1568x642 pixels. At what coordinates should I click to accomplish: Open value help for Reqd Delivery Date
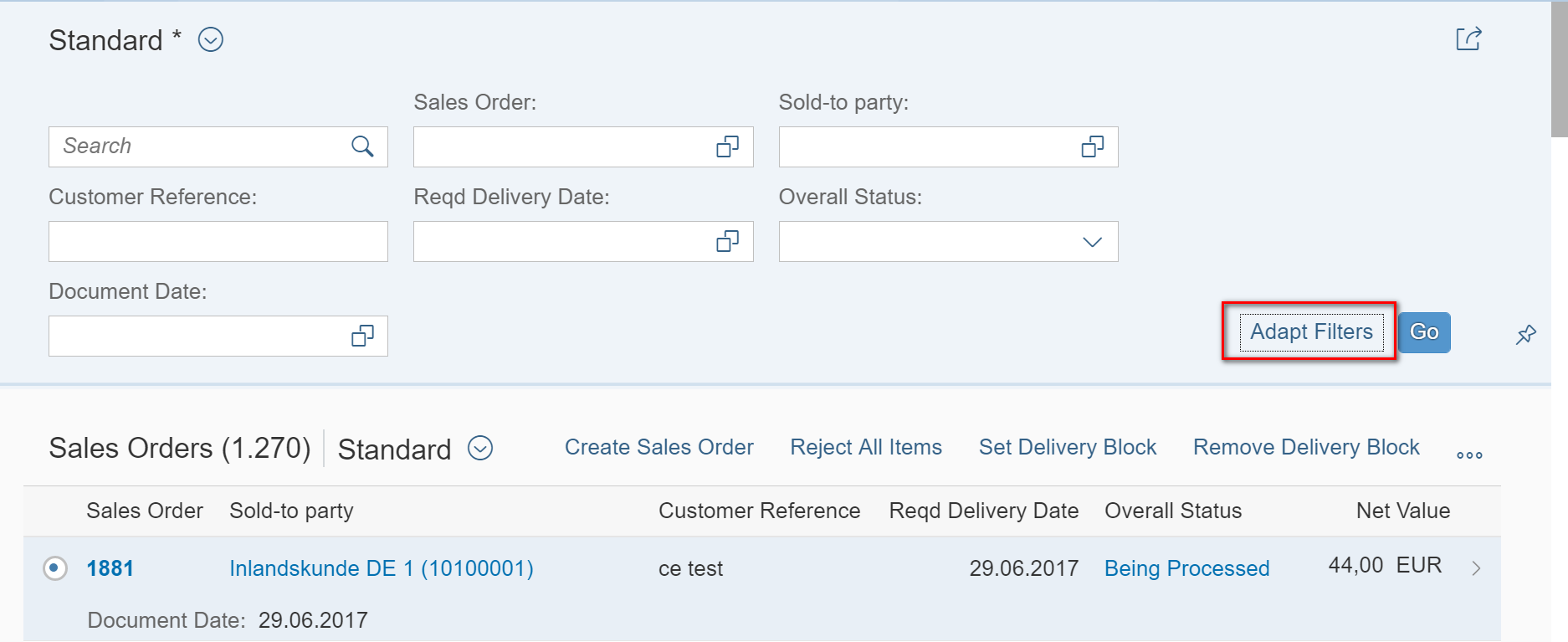click(x=727, y=242)
